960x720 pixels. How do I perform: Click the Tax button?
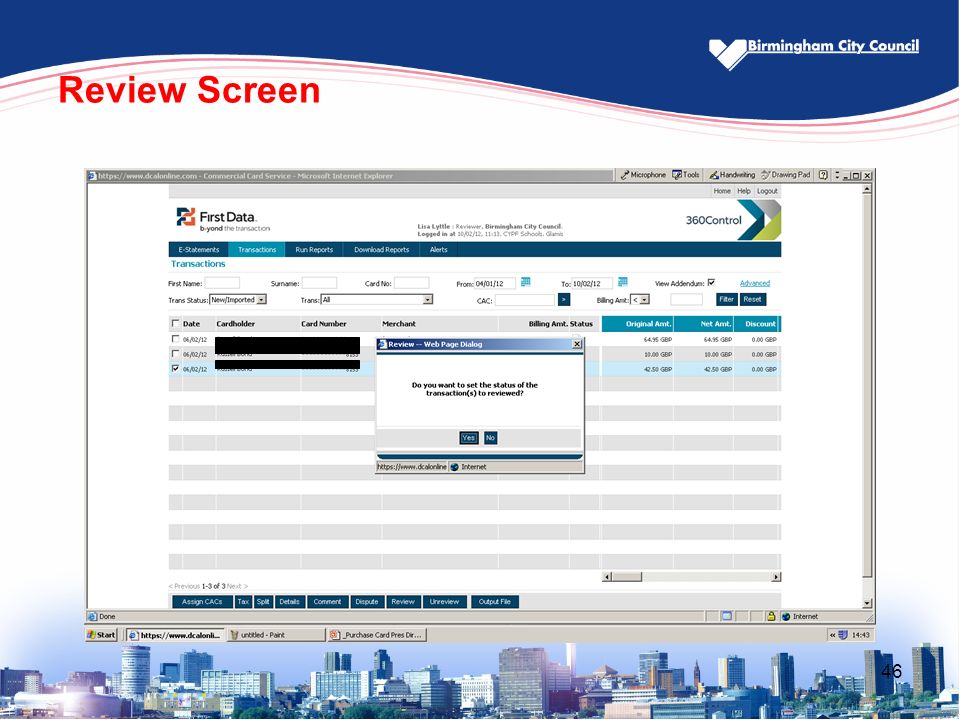243,602
